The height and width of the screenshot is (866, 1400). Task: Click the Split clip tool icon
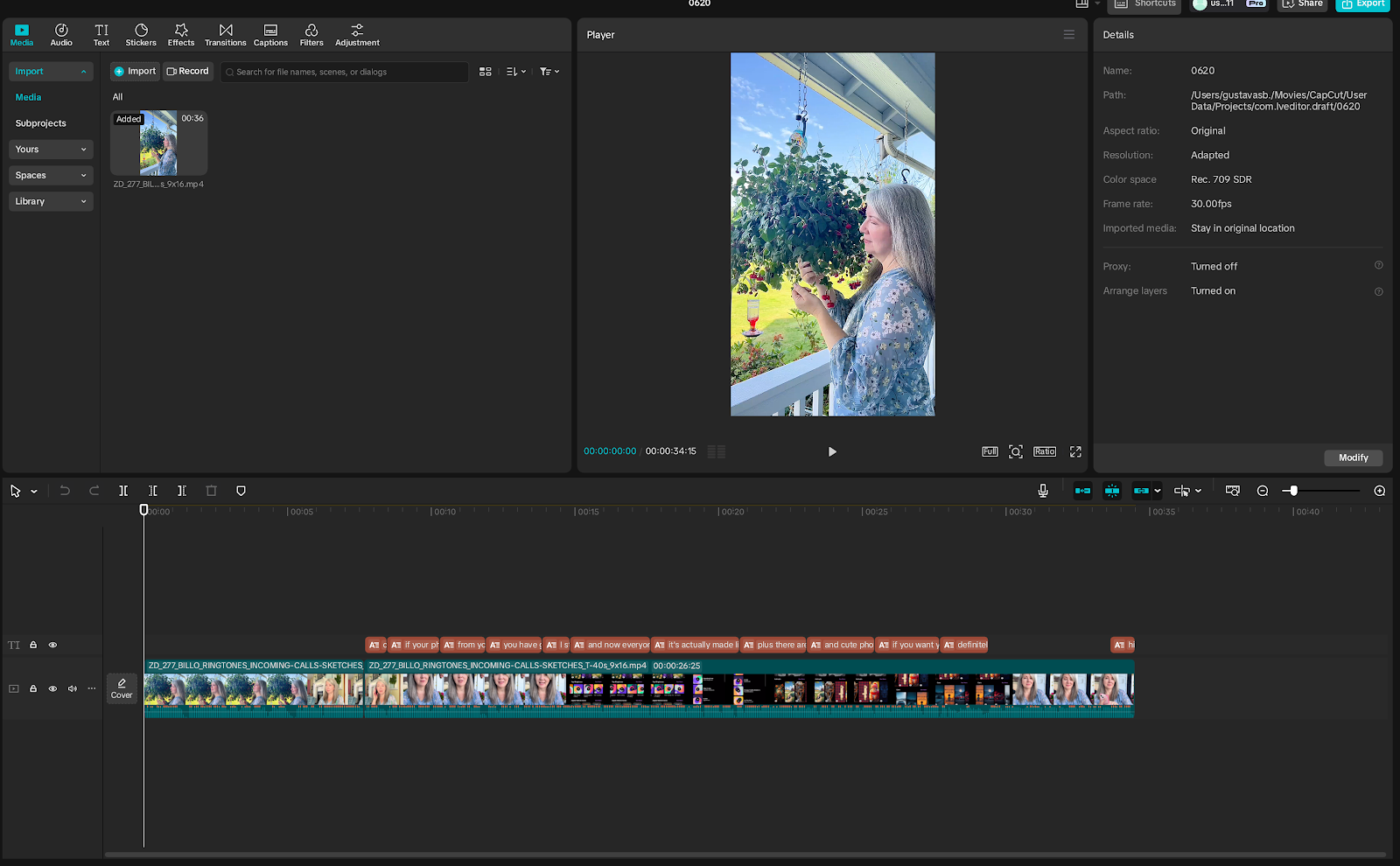coord(123,491)
